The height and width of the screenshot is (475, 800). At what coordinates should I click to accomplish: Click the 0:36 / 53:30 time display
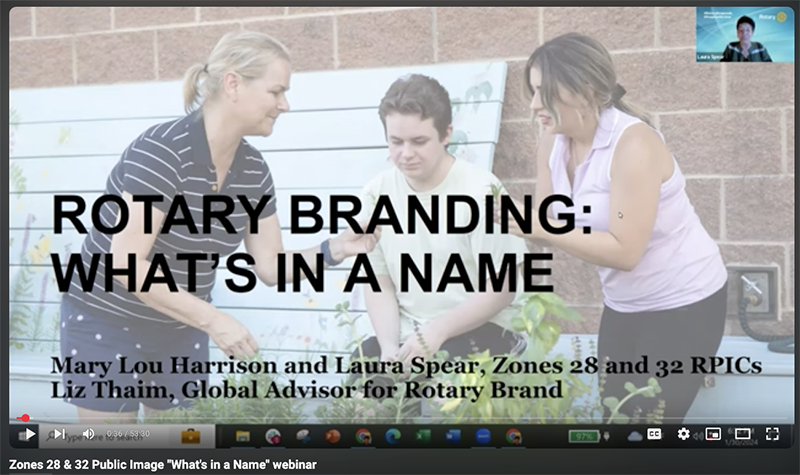128,434
